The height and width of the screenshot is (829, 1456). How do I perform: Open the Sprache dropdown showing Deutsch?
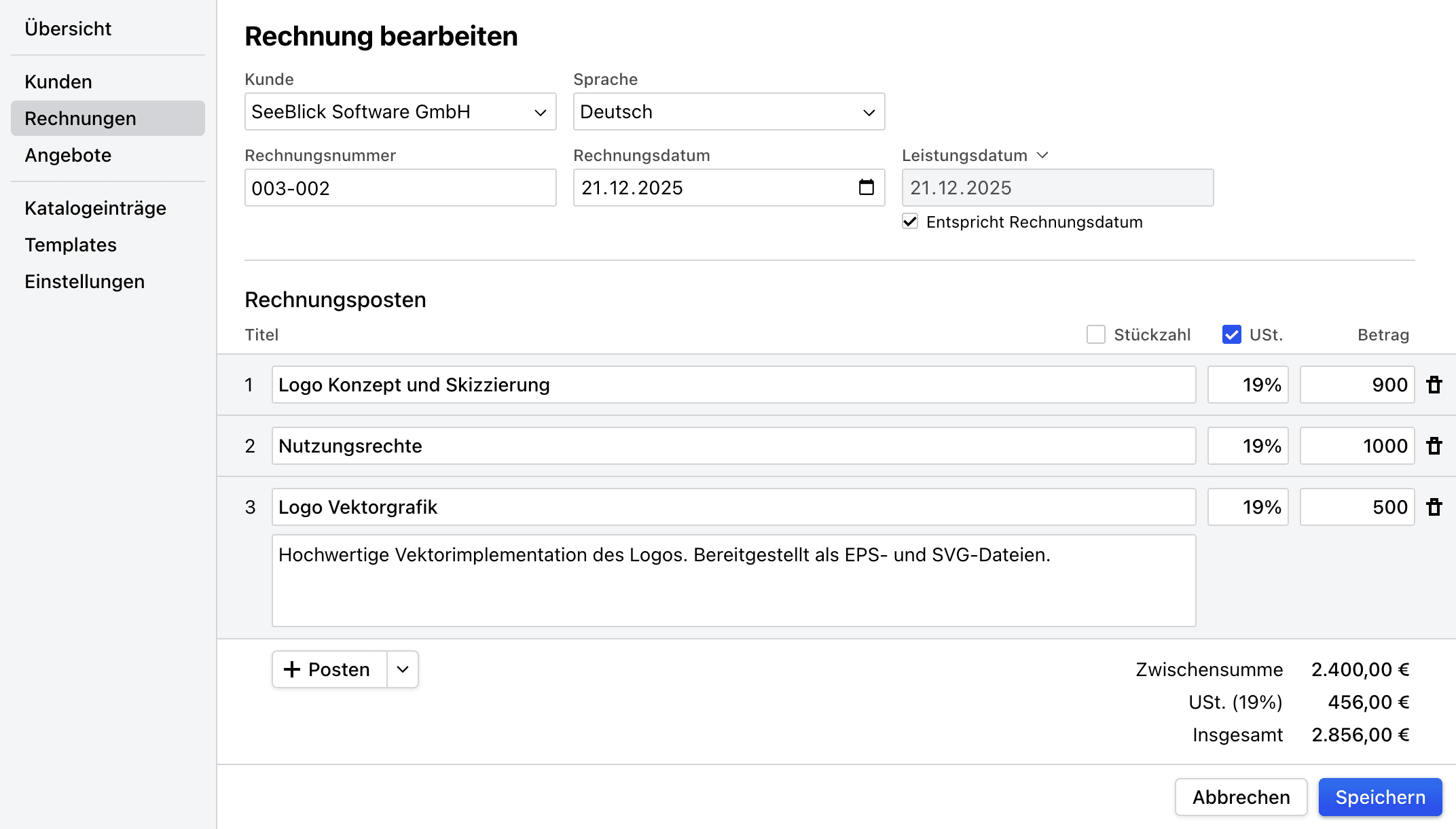(x=728, y=111)
